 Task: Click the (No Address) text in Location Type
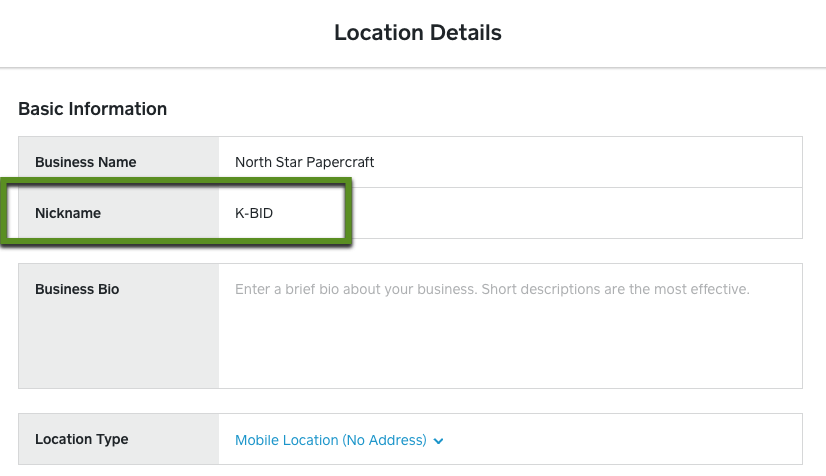[x=385, y=440]
